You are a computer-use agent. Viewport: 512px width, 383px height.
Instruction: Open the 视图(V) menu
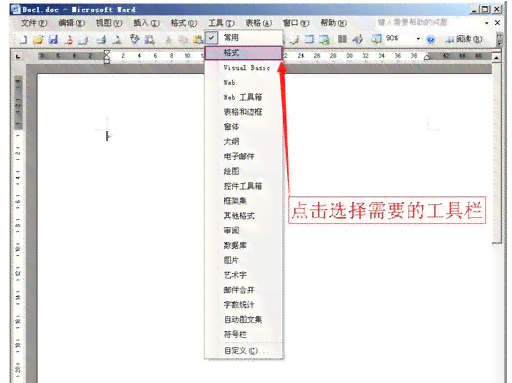(x=109, y=23)
